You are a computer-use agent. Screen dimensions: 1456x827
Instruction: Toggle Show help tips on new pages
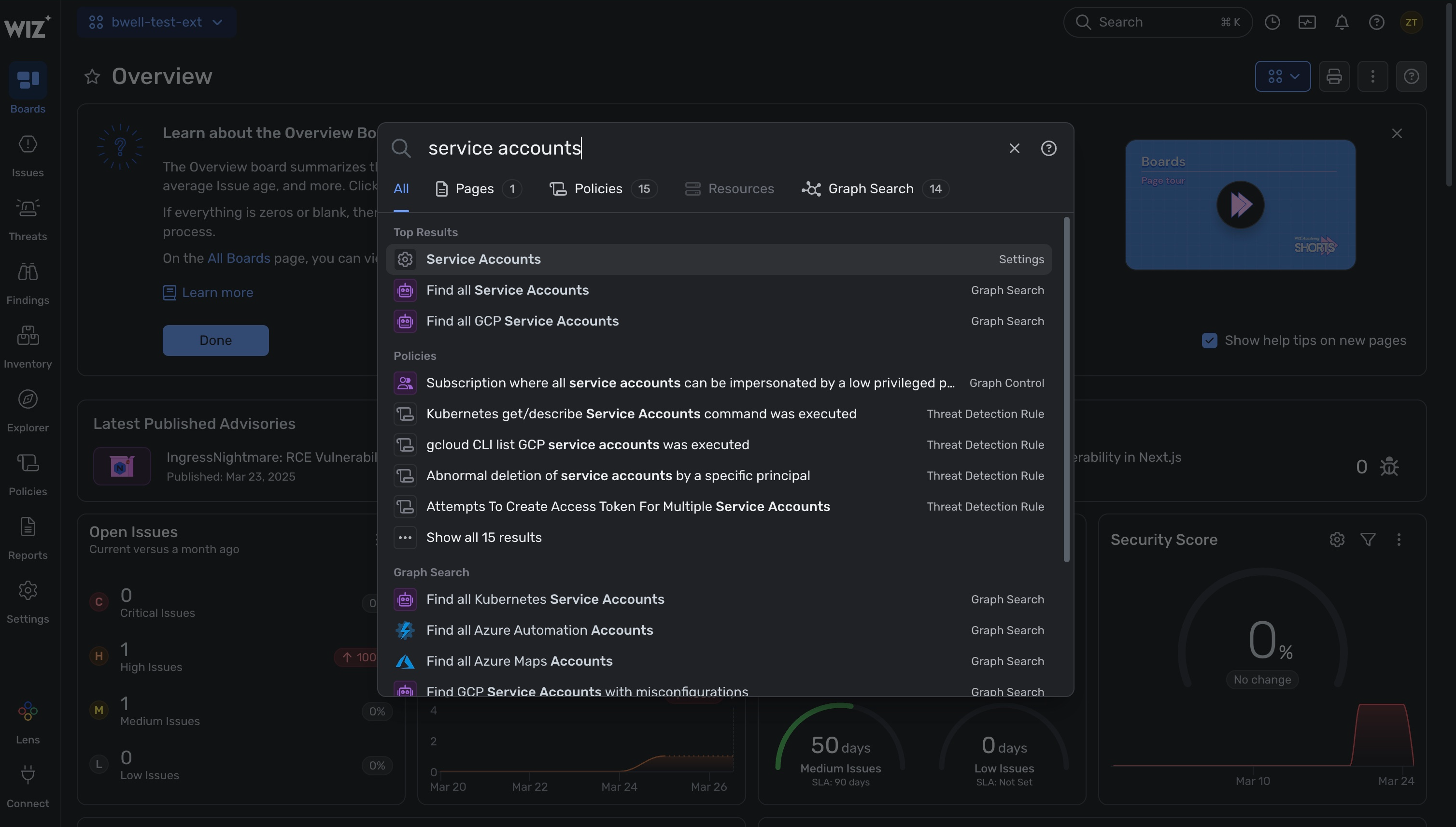tap(1209, 340)
